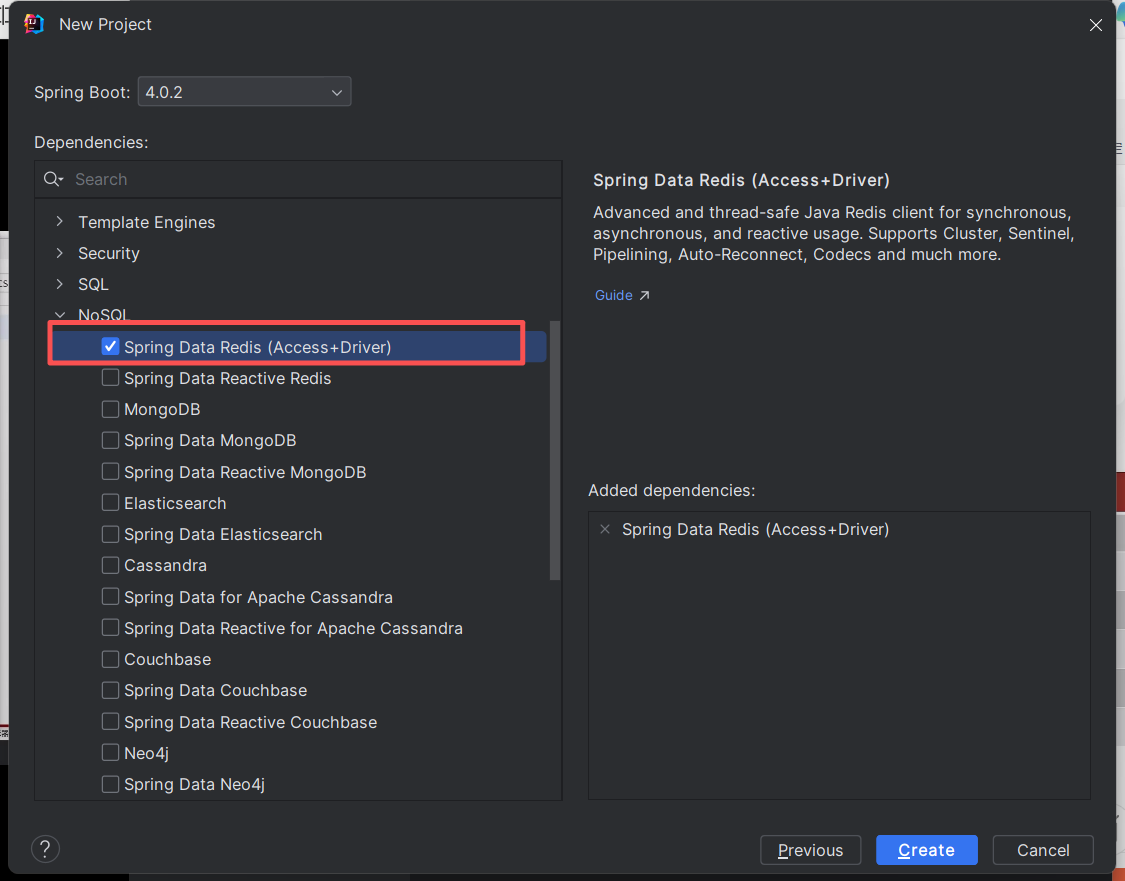The image size is (1125, 881).
Task: Click the 'Spring Data Neo4j' label
Action: [x=194, y=784]
